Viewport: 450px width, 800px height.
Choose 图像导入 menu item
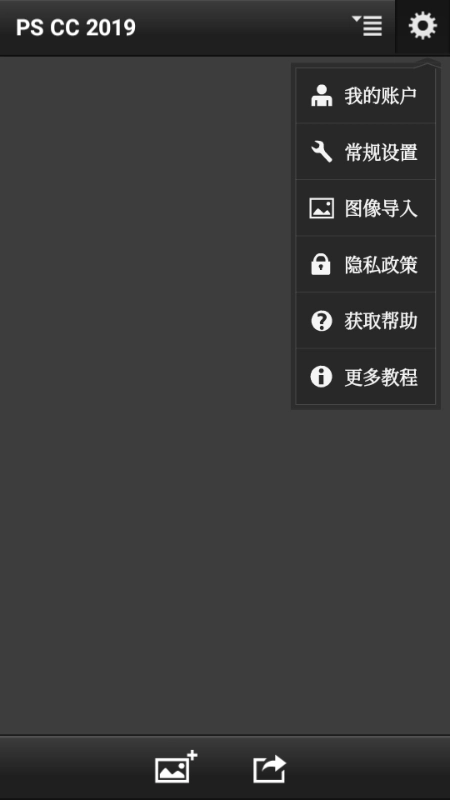pos(366,208)
